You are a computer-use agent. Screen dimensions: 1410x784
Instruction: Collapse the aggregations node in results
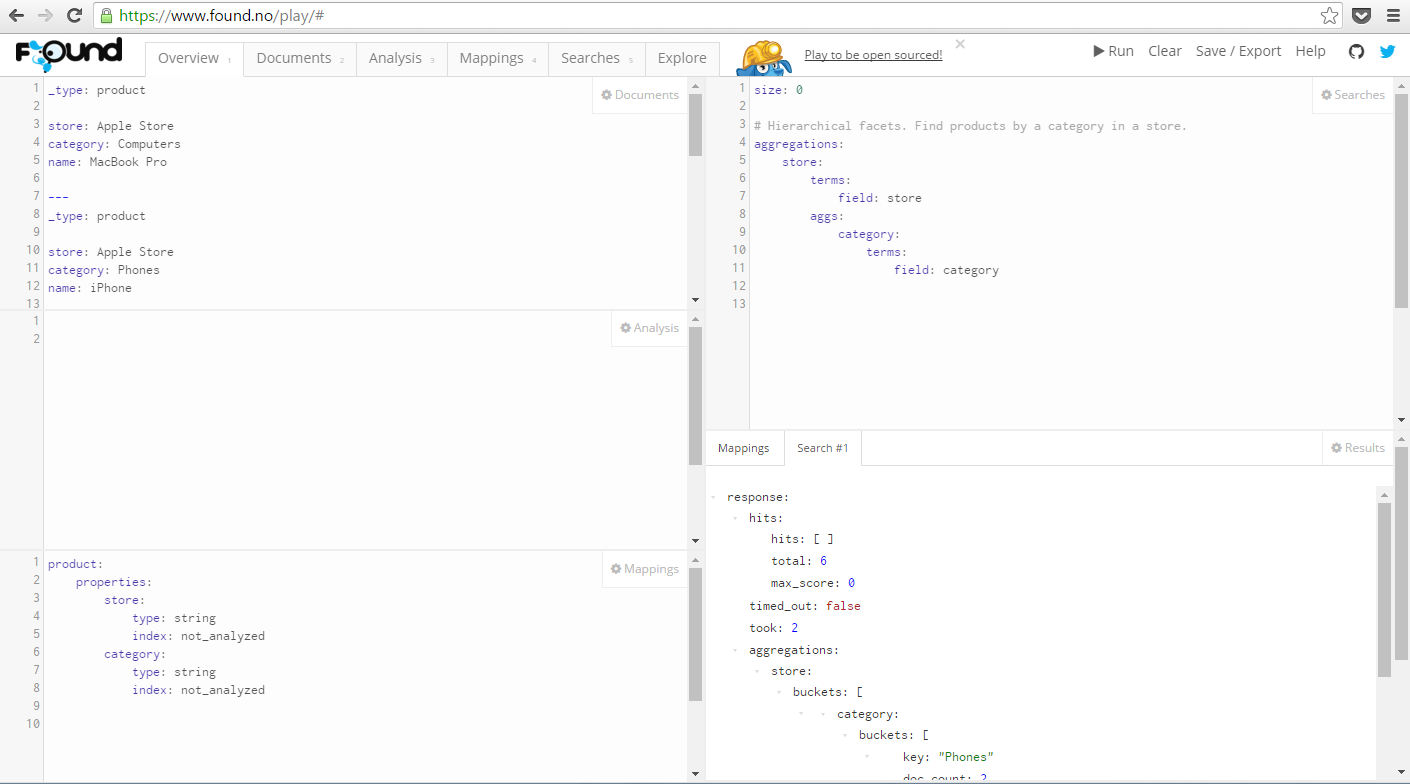(735, 651)
